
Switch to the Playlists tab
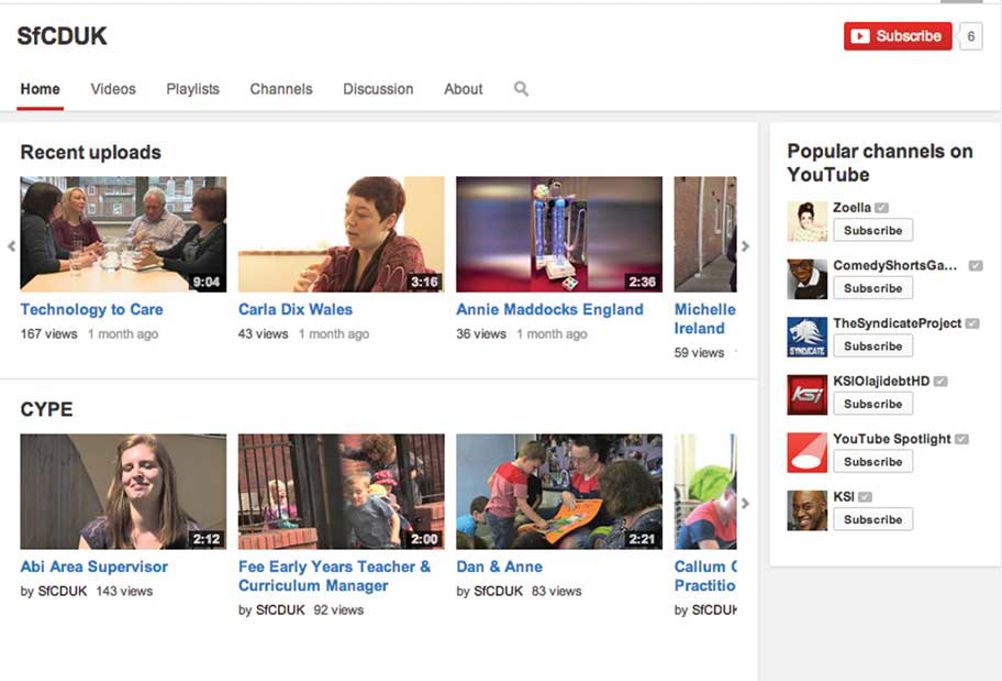[x=192, y=89]
